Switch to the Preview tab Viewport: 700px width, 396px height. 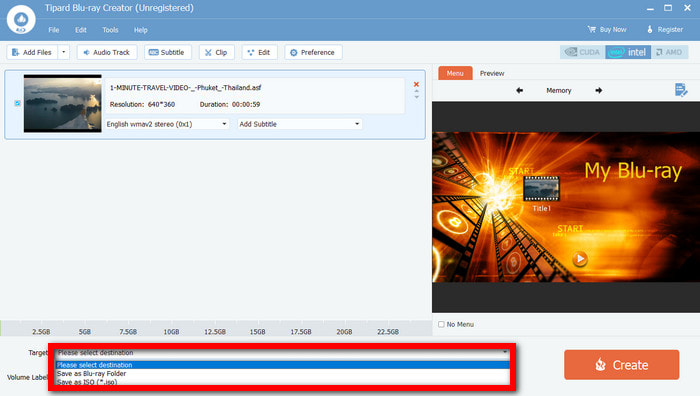(492, 73)
